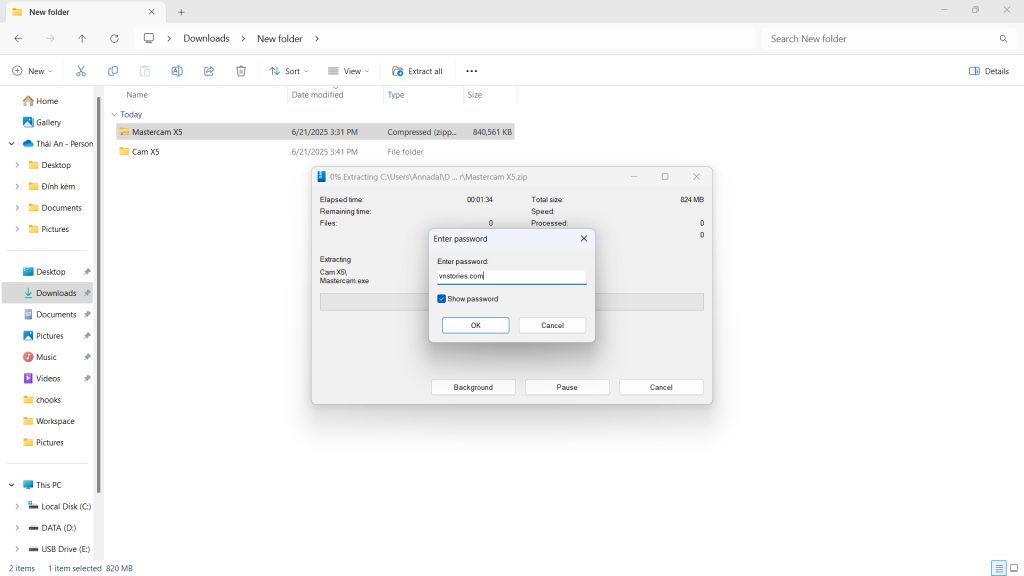
Task: Click the search magnifier icon
Action: tap(1003, 39)
